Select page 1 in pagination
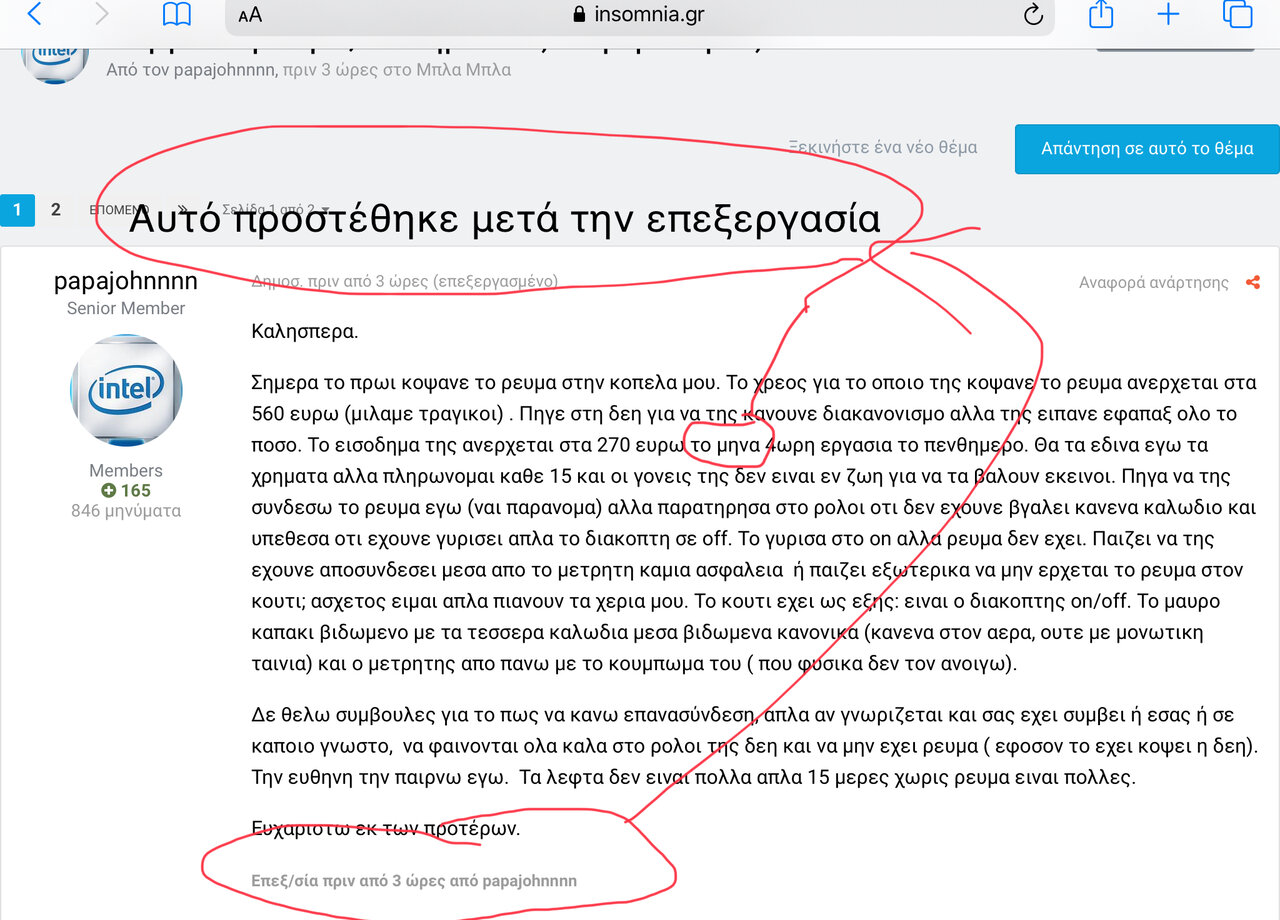 pyautogui.click(x=17, y=209)
